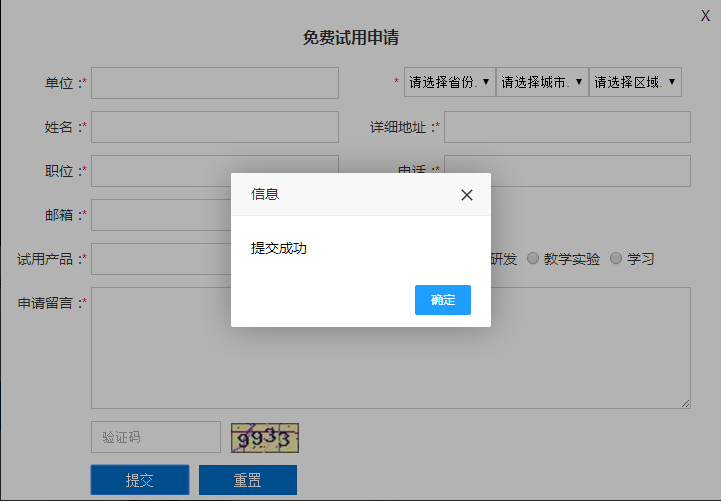Screen dimensions: 721x501
Task: Select the 教学实验 radio button
Action: click(534, 258)
